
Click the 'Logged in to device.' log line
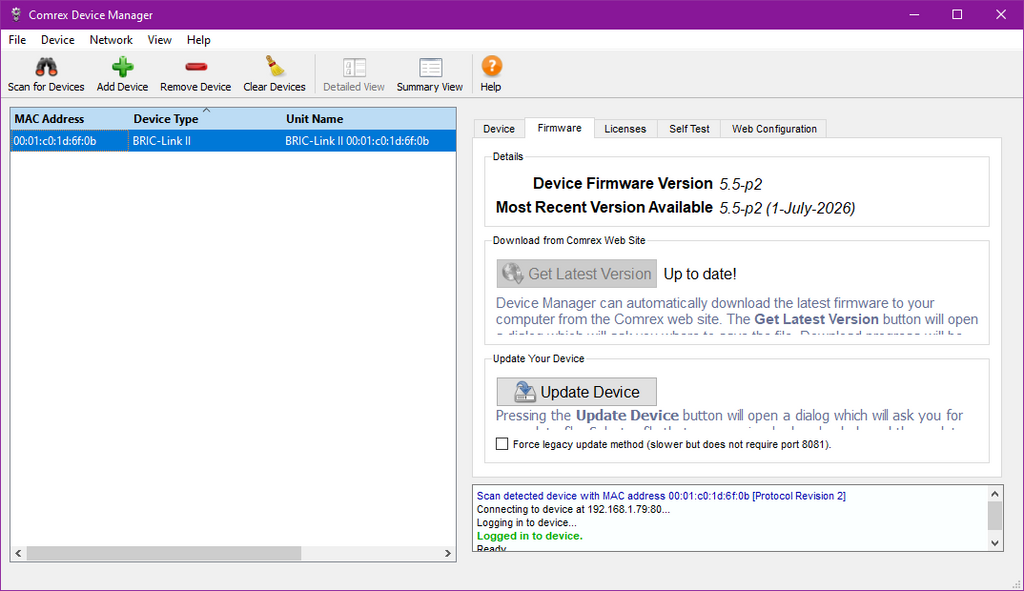[530, 535]
